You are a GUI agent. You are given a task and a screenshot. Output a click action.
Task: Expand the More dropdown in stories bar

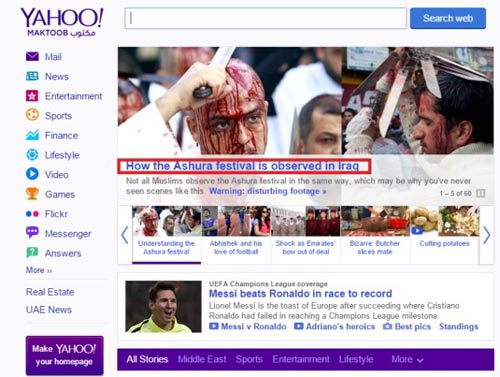click(407, 359)
